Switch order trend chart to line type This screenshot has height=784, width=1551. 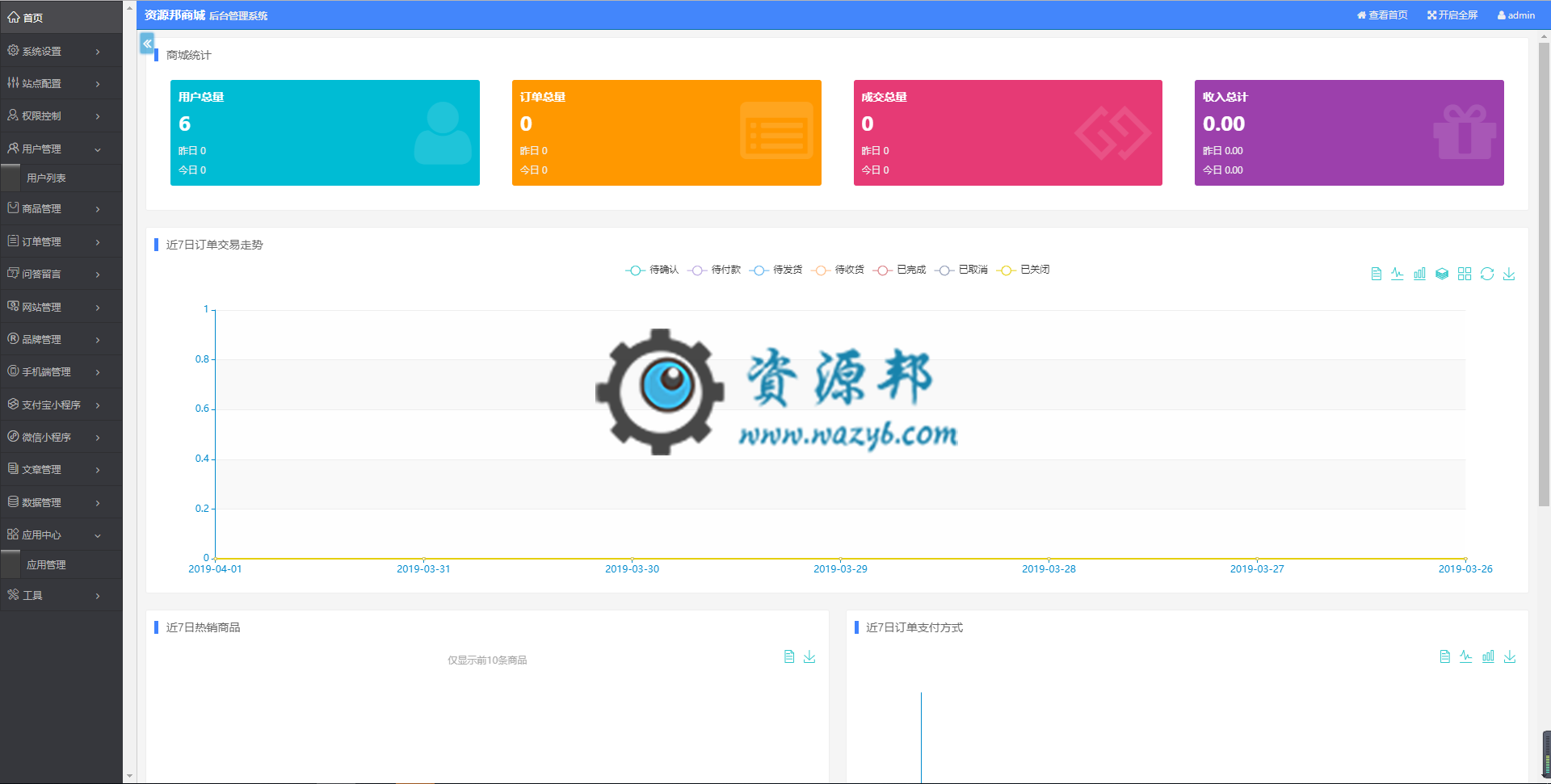(x=1398, y=275)
